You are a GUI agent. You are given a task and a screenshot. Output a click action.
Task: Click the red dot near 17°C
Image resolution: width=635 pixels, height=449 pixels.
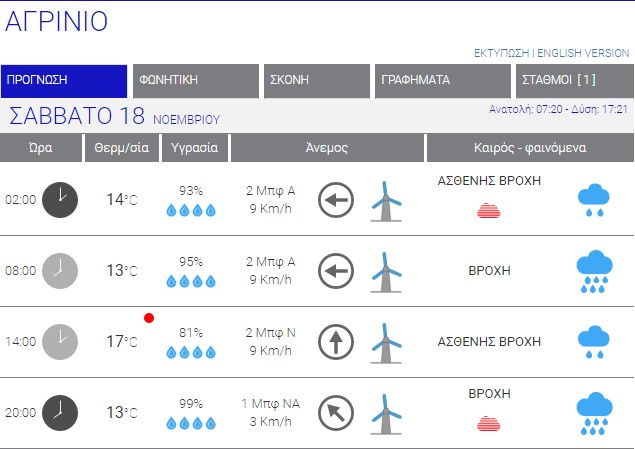pyautogui.click(x=149, y=318)
